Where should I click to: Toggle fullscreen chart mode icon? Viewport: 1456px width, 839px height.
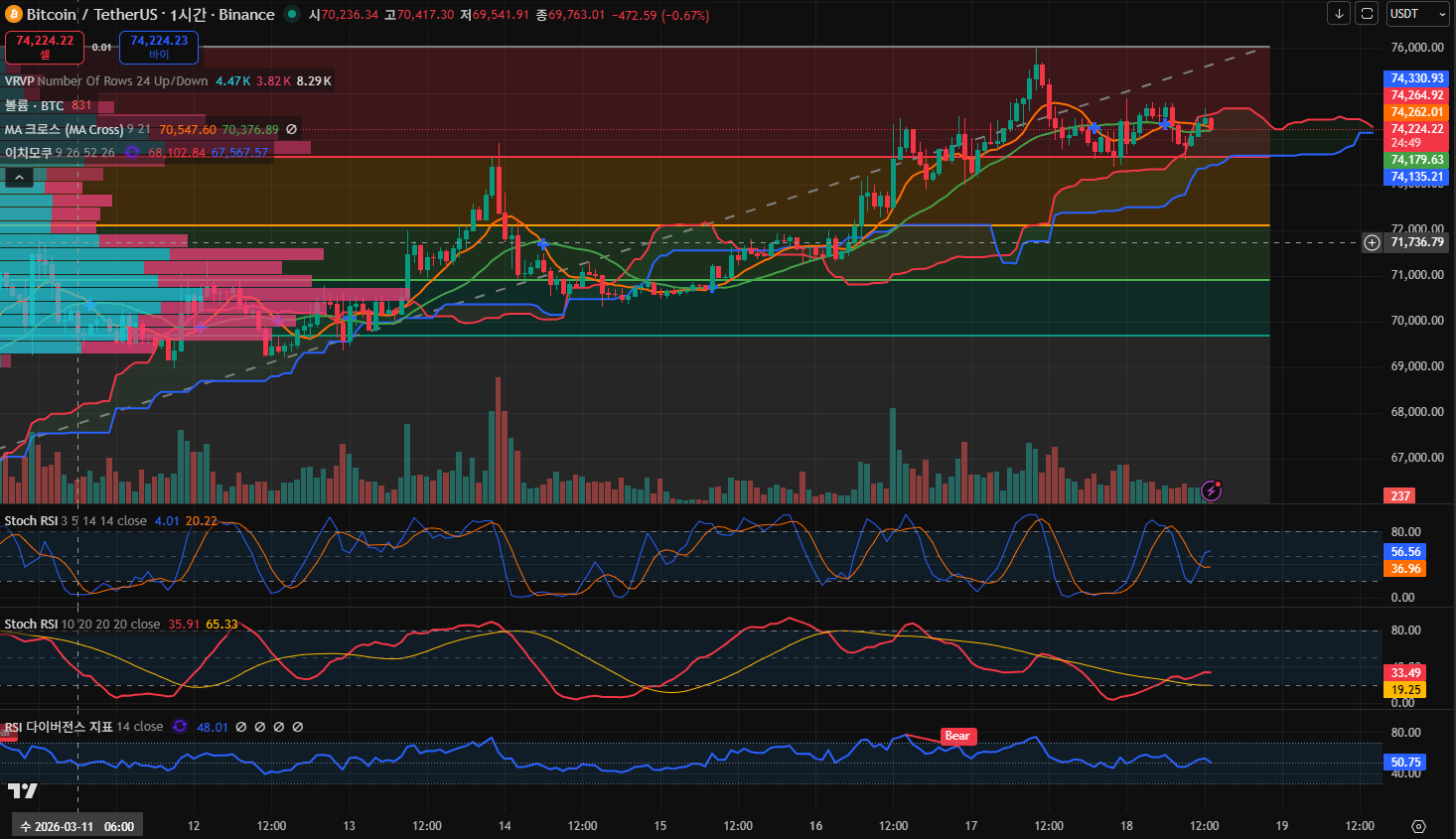tap(1367, 14)
